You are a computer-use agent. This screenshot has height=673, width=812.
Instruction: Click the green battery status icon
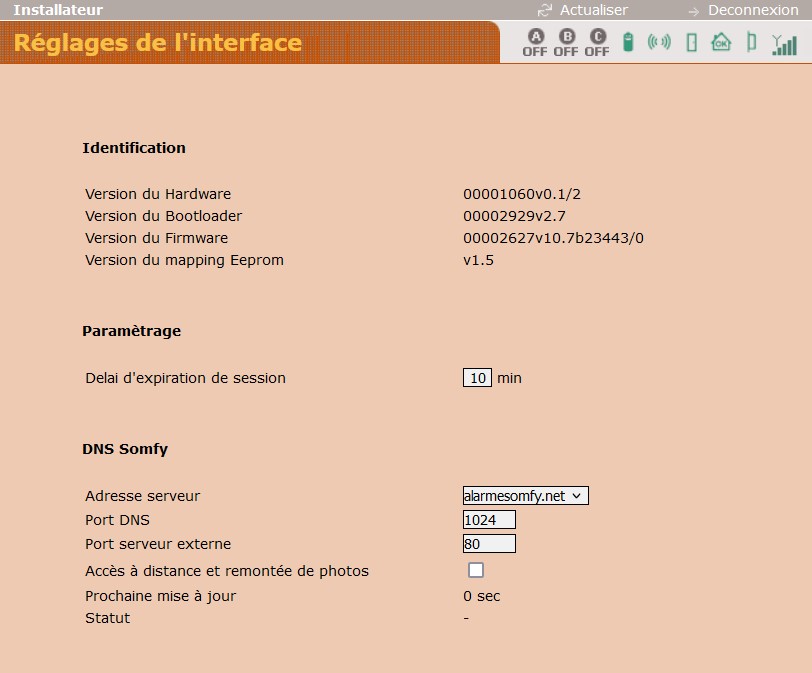[x=628, y=43]
